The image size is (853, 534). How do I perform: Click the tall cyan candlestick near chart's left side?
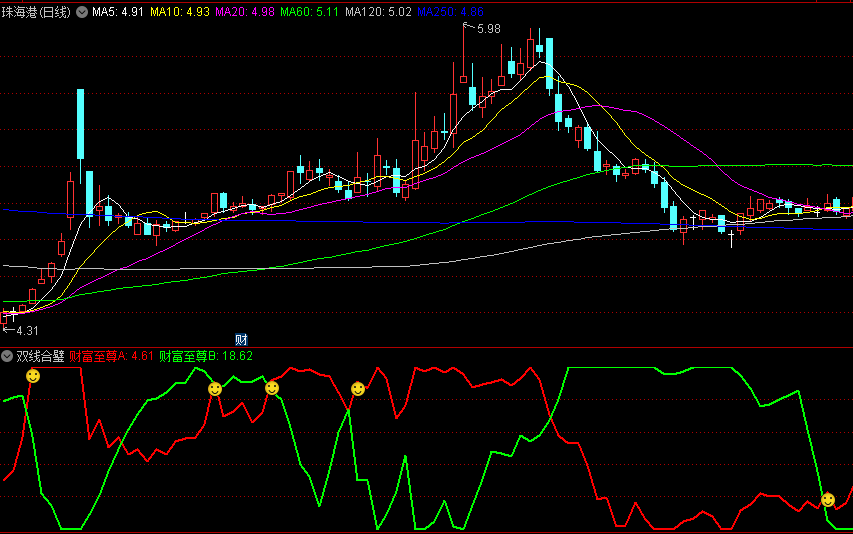81,124
